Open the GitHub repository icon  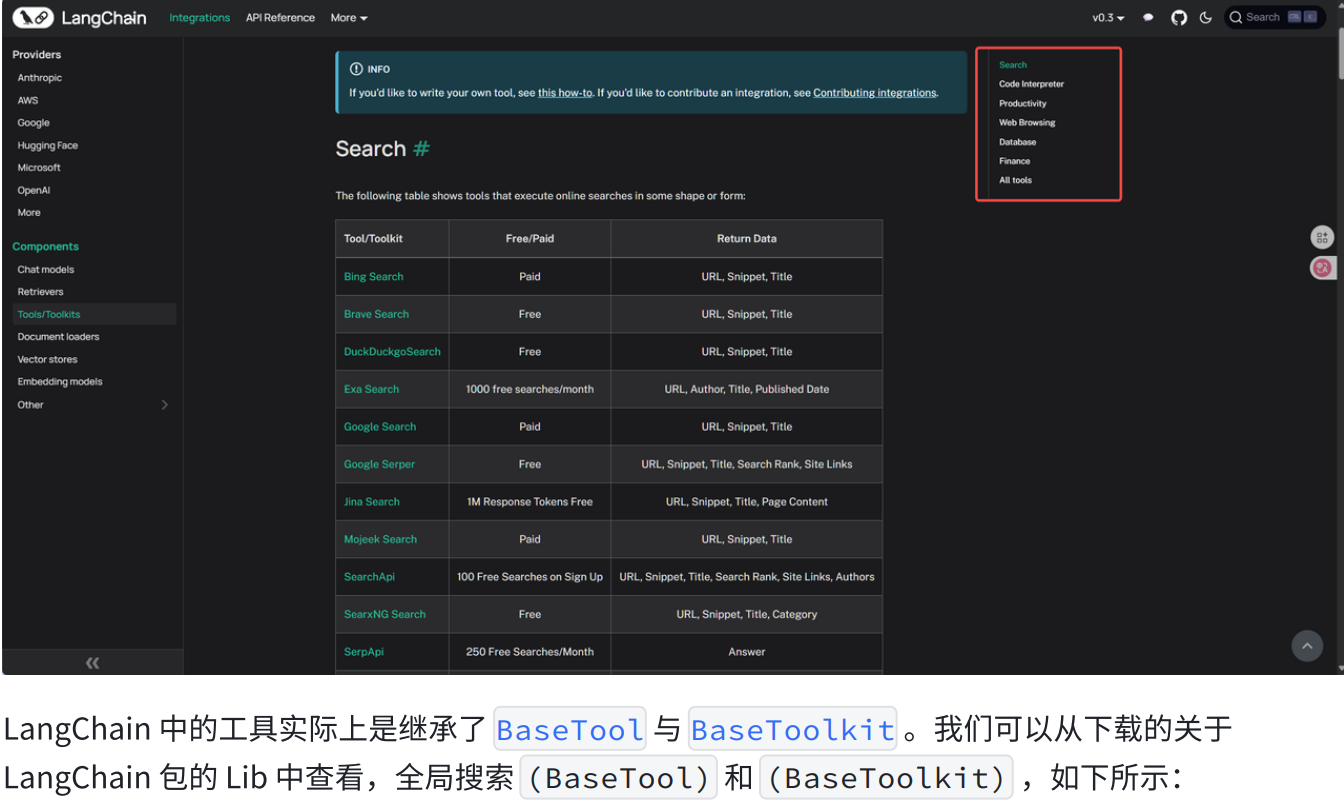click(1179, 17)
